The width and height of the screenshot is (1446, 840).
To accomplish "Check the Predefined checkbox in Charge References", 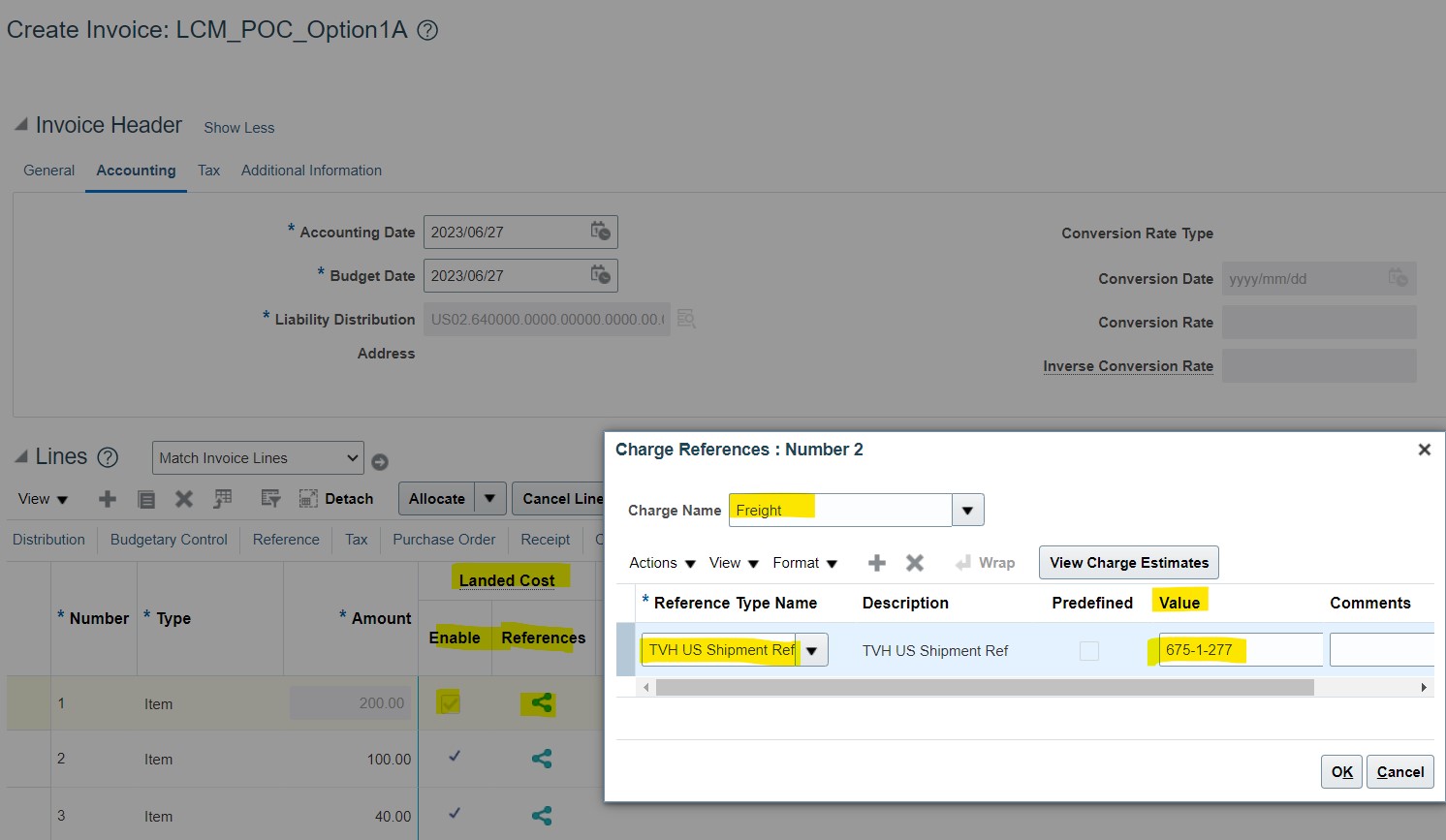I will click(x=1088, y=650).
